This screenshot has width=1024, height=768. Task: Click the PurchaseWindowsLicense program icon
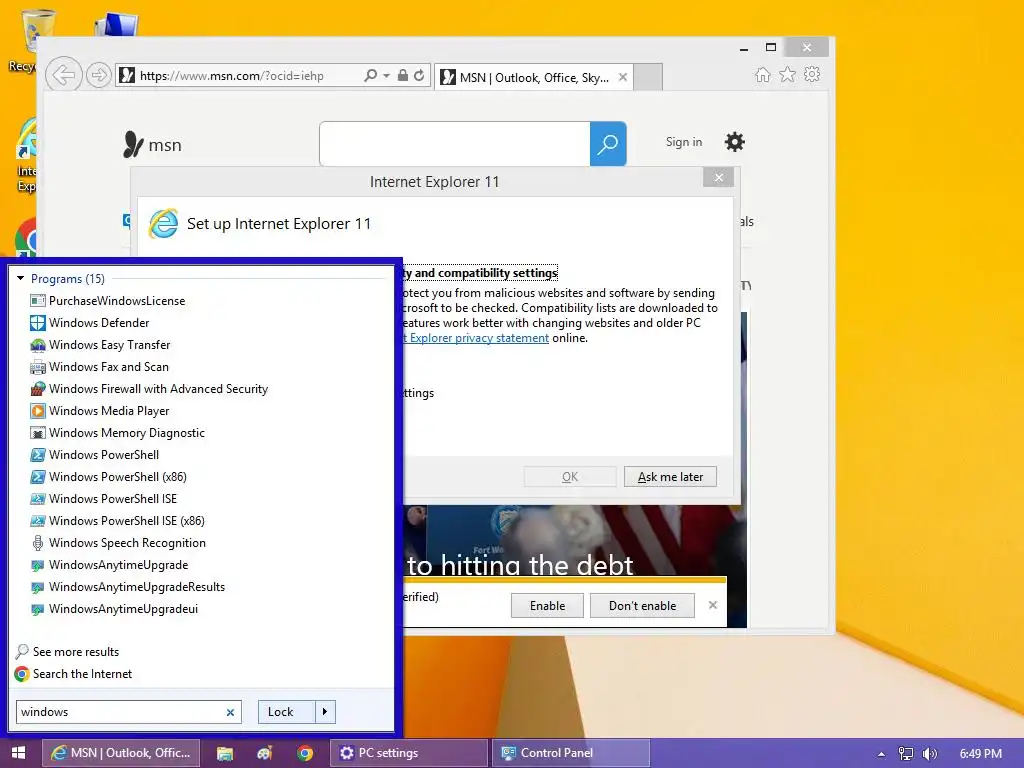pyautogui.click(x=38, y=301)
